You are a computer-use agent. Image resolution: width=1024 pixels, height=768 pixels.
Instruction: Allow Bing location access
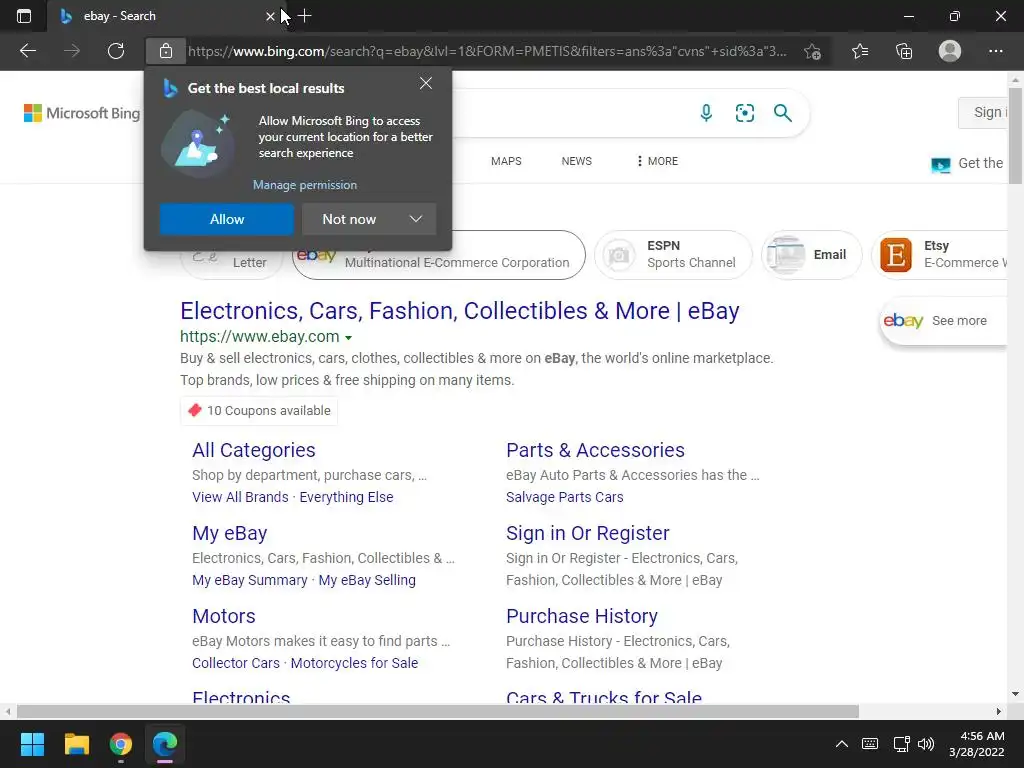pos(227,219)
